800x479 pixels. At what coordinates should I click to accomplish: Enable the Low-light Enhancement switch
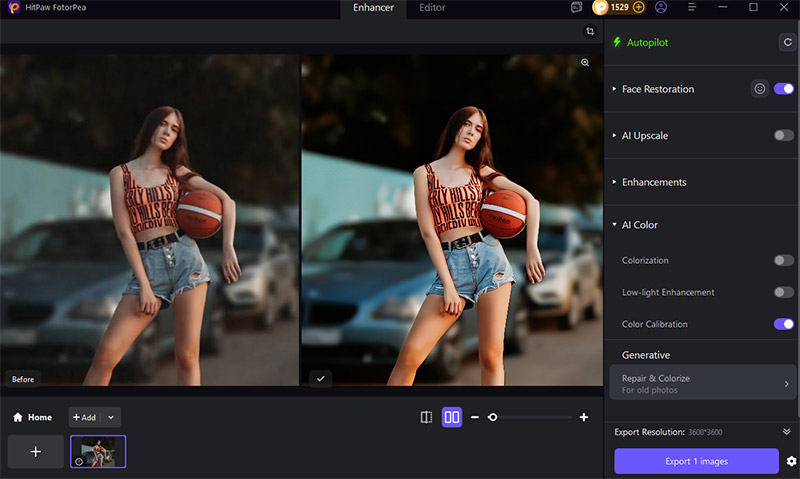click(x=784, y=292)
